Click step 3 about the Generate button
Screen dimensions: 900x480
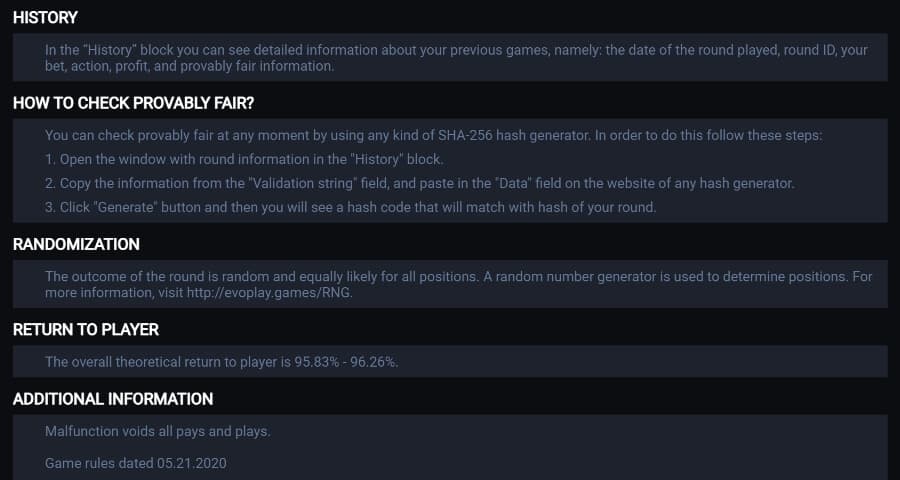coord(350,207)
